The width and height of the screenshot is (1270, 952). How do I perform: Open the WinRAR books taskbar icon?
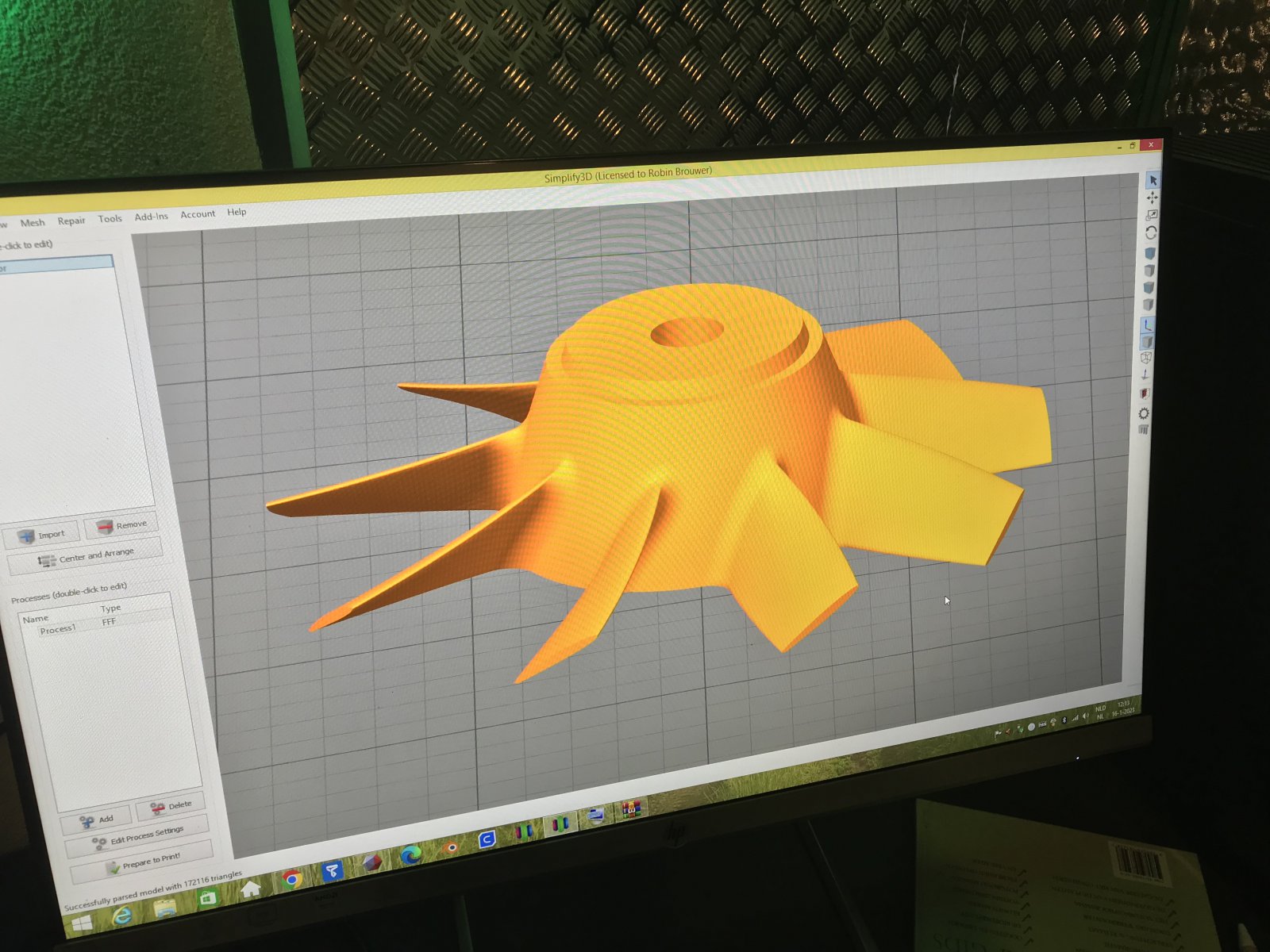click(x=631, y=808)
